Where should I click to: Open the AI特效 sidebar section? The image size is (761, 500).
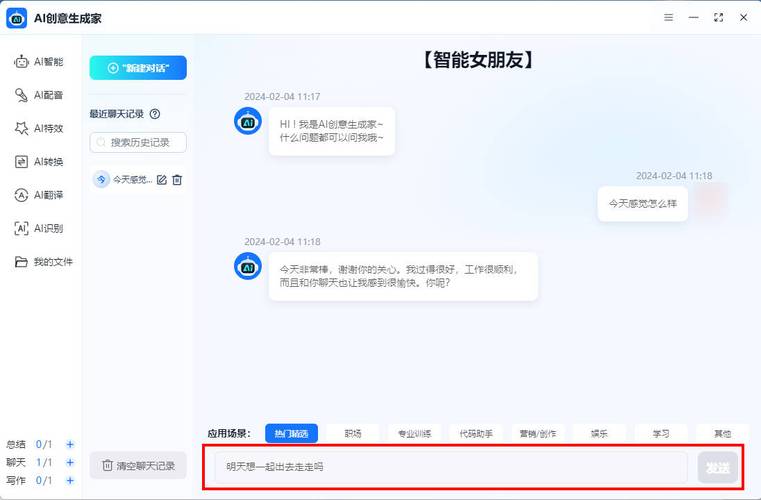point(39,128)
